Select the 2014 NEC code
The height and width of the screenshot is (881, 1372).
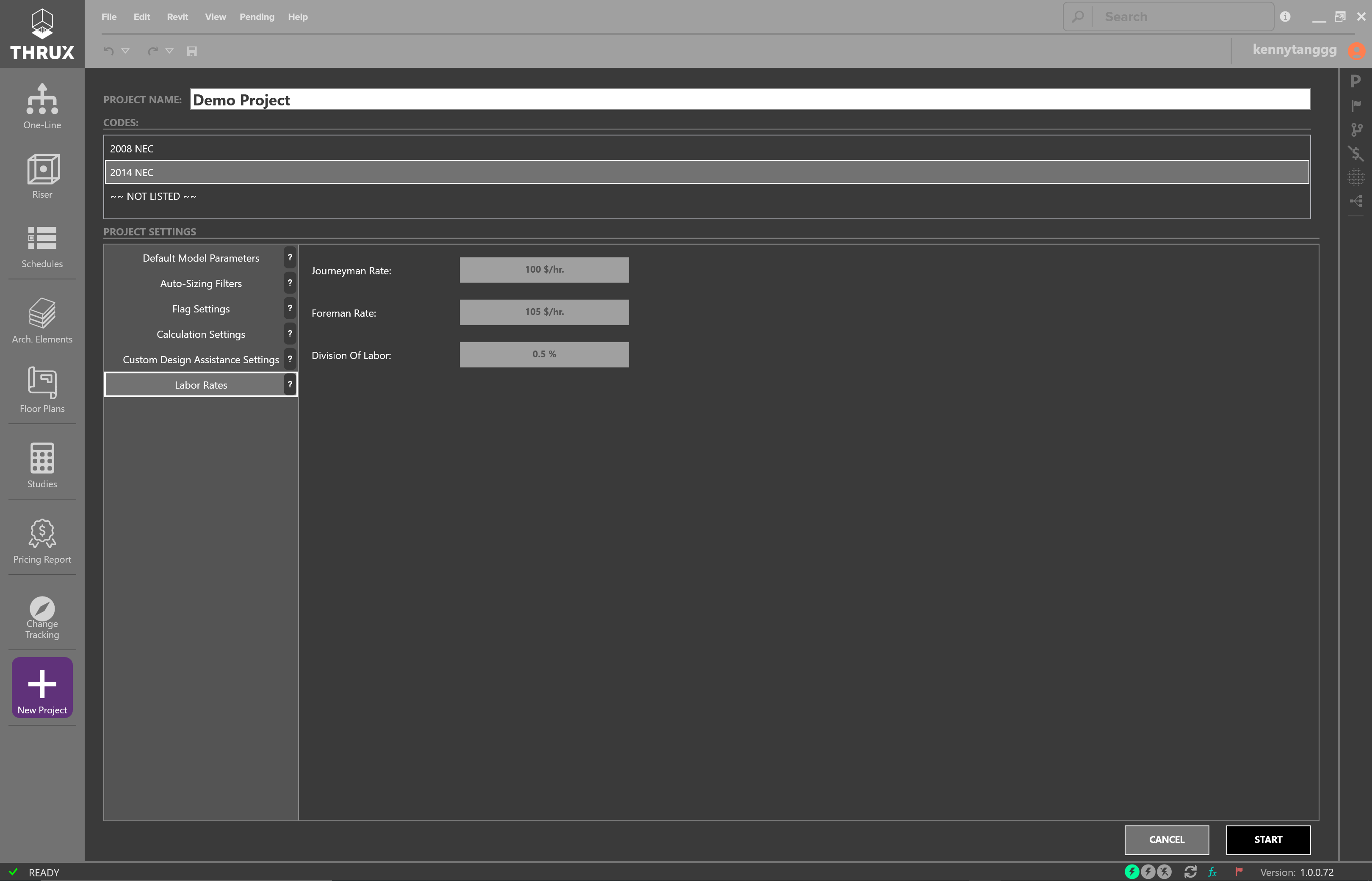click(707, 172)
